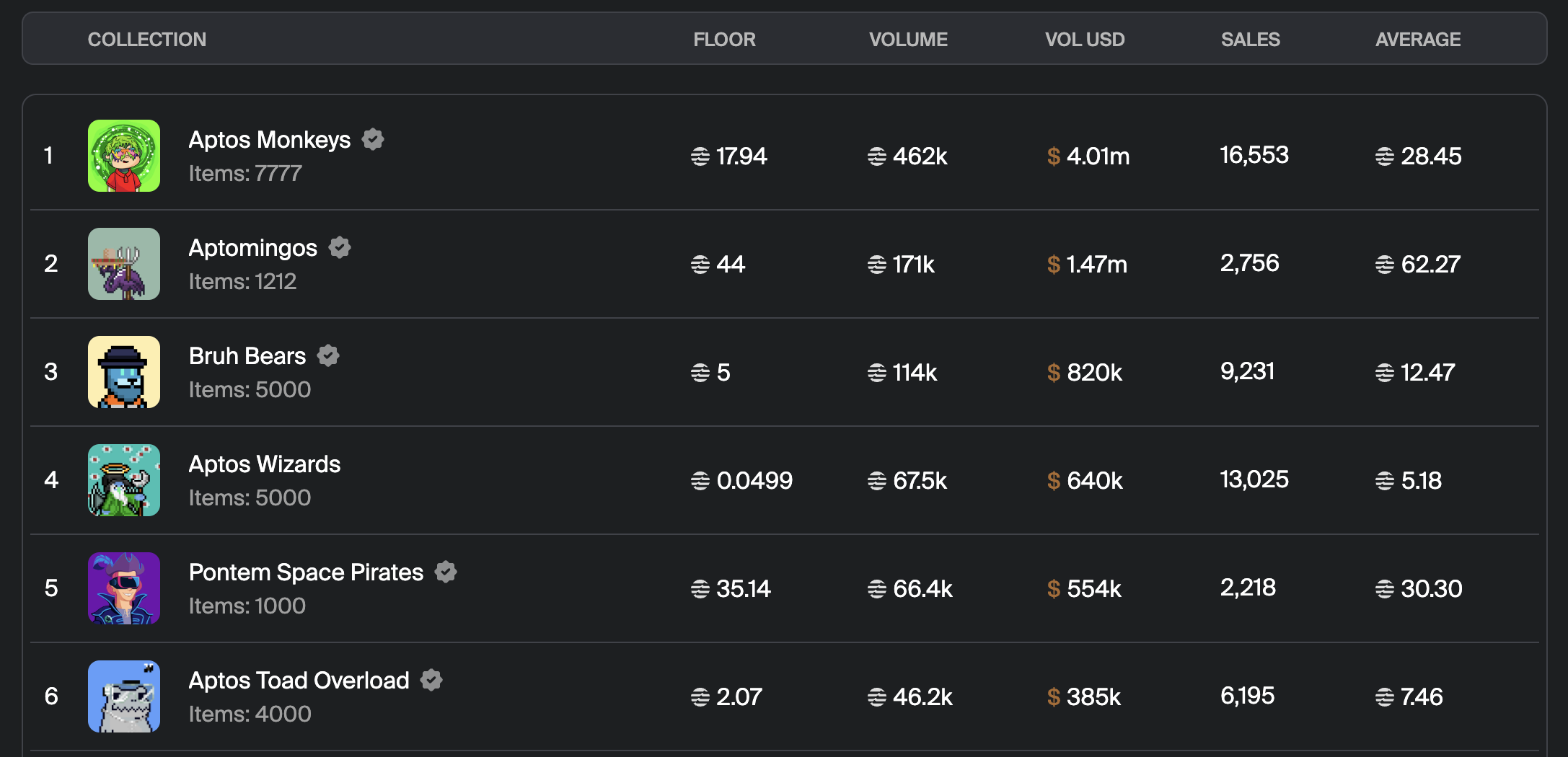Click rank number 4
The image size is (1568, 757).
[51, 480]
